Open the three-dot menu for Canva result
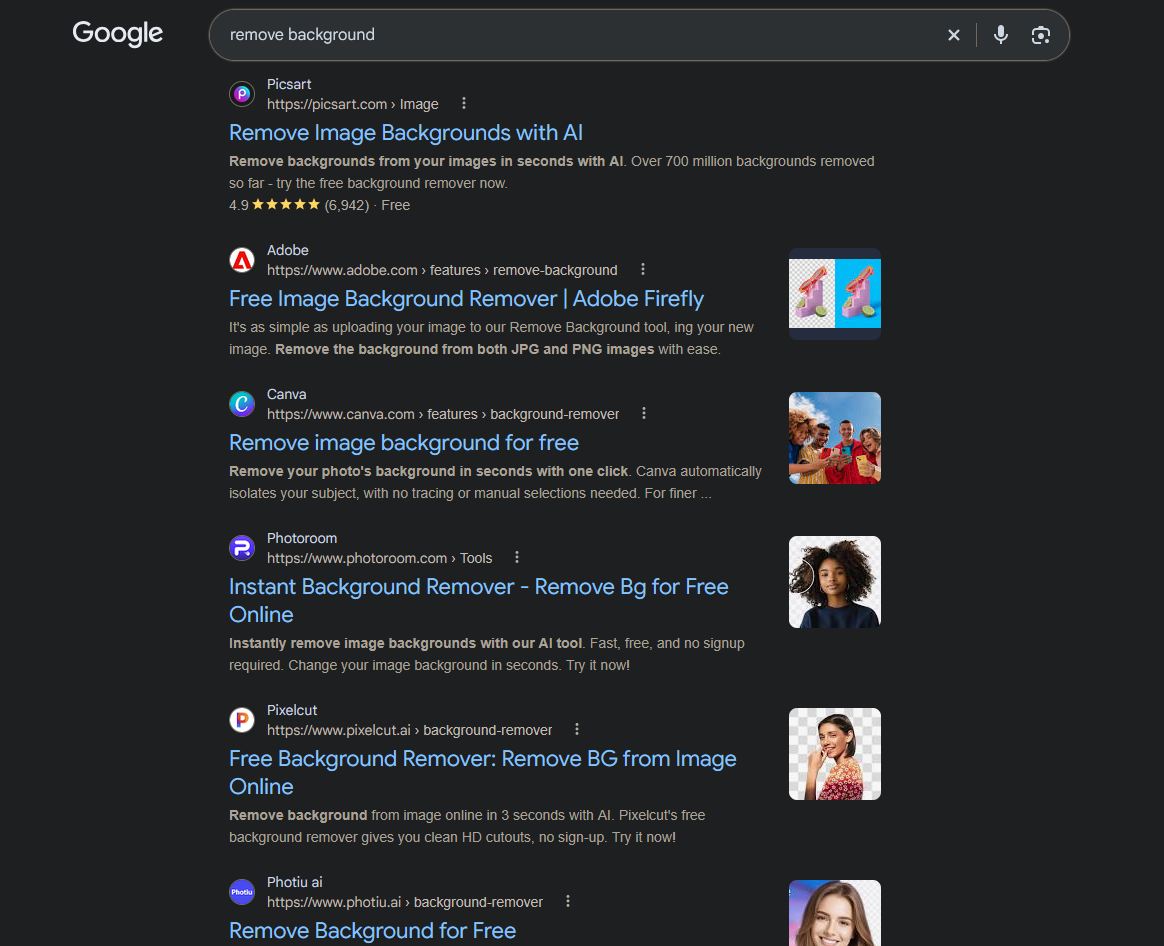 click(x=644, y=413)
